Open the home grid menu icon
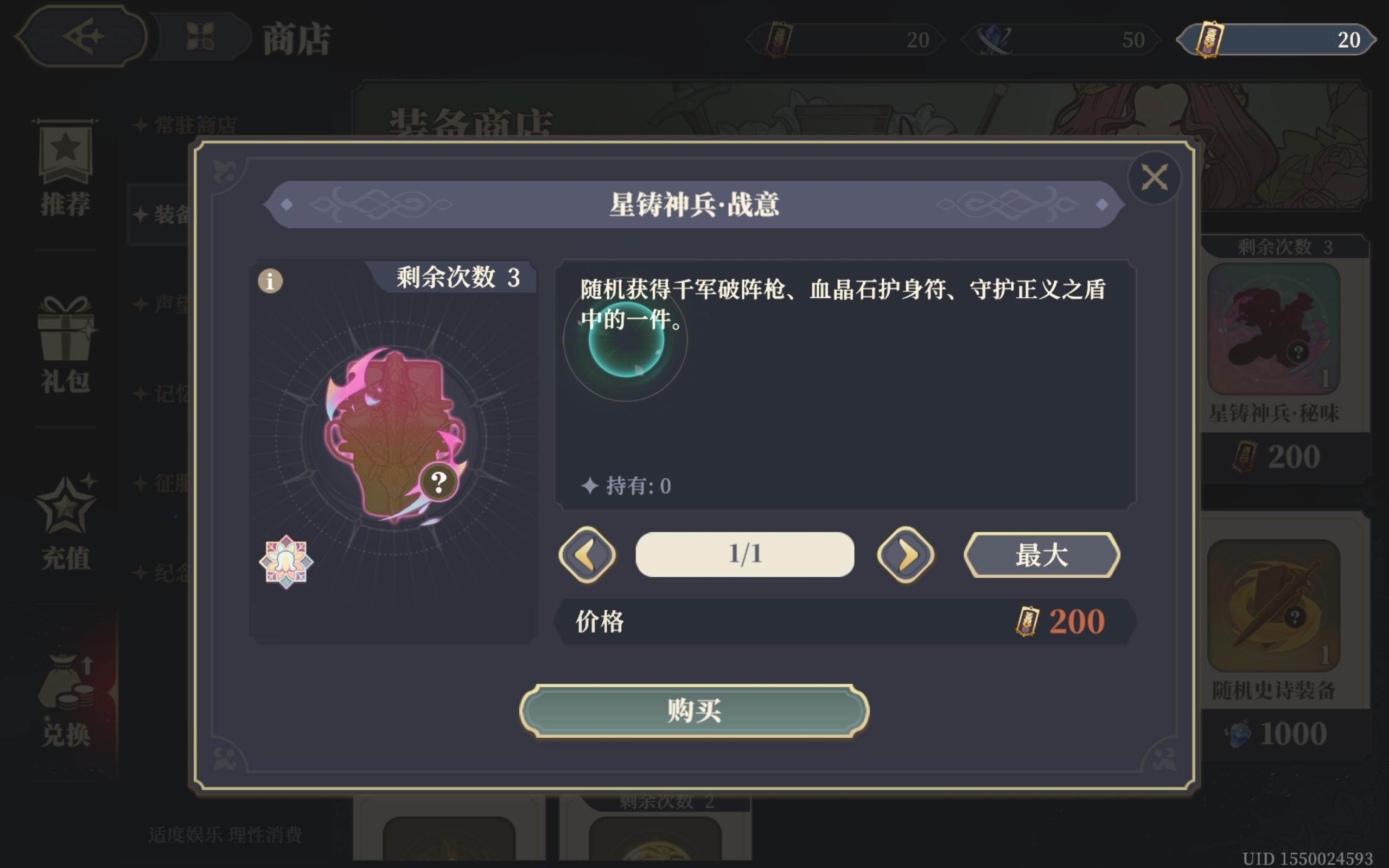This screenshot has width=1389, height=868. pyautogui.click(x=201, y=37)
